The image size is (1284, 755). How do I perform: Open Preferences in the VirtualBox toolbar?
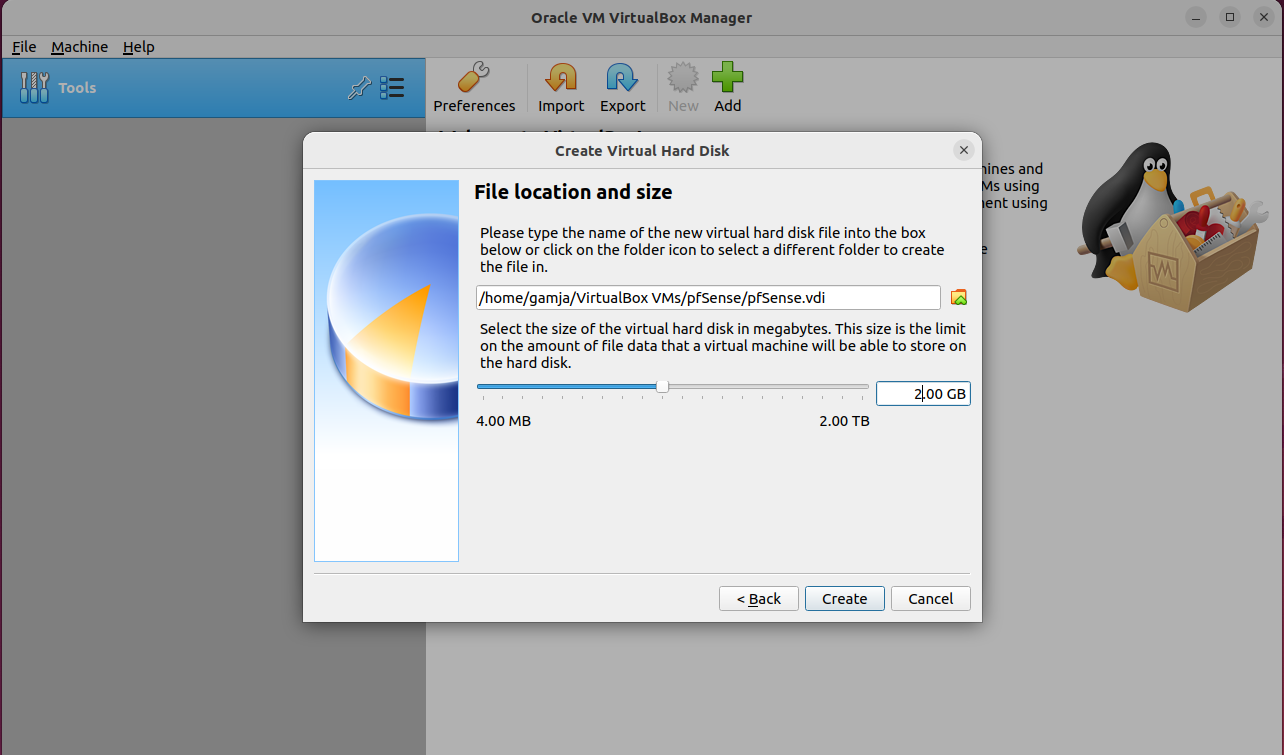pyautogui.click(x=474, y=88)
